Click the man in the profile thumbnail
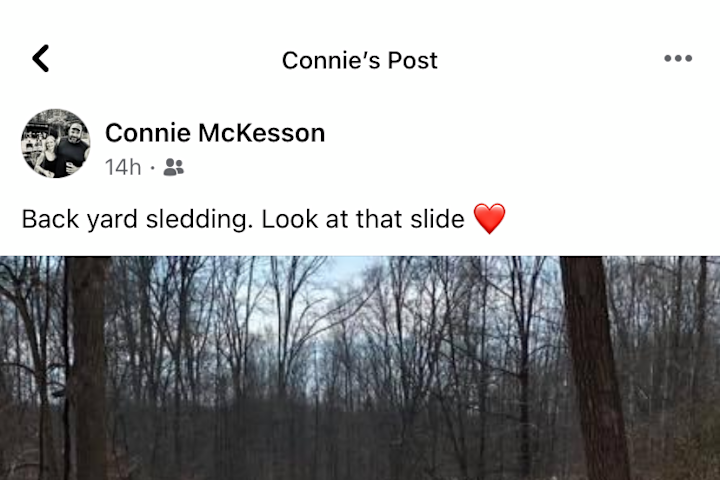This screenshot has height=480, width=720. 73,146
